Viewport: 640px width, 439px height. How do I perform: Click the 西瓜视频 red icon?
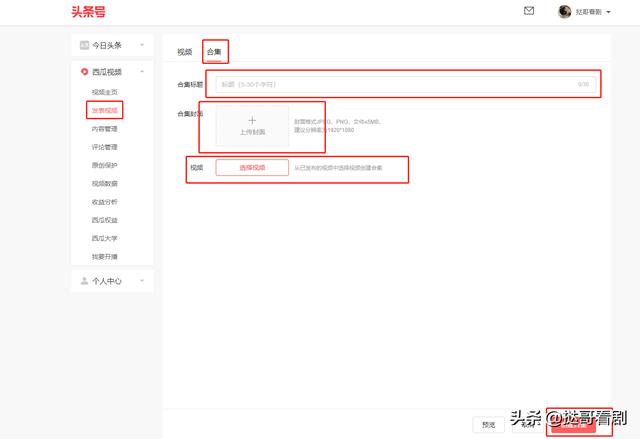point(85,72)
